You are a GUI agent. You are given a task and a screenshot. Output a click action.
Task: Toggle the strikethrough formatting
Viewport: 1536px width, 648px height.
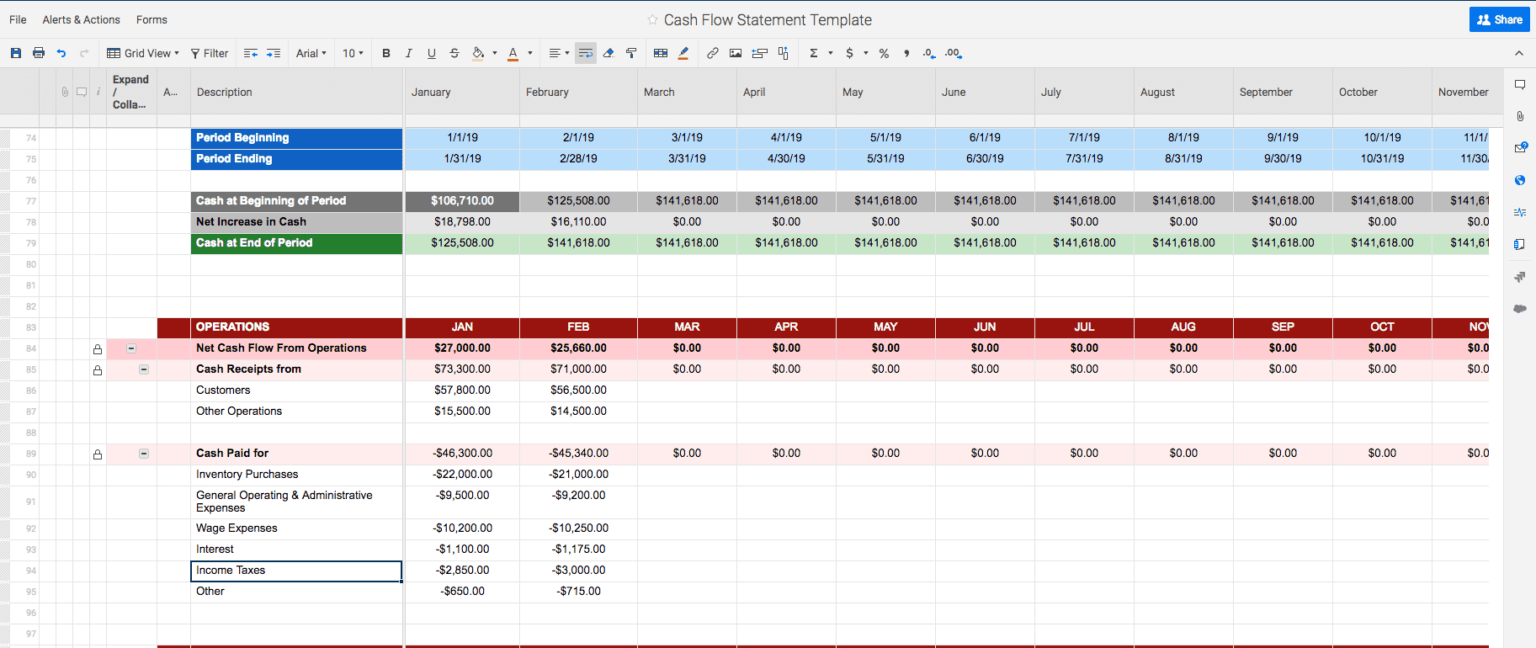tap(452, 53)
